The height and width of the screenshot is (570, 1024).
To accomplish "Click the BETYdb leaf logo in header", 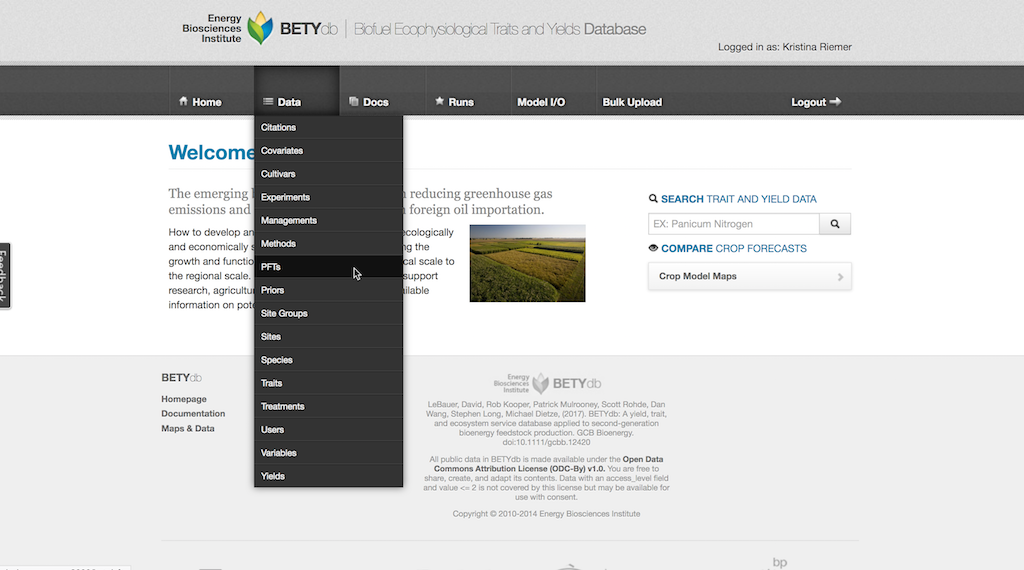I will (x=260, y=28).
